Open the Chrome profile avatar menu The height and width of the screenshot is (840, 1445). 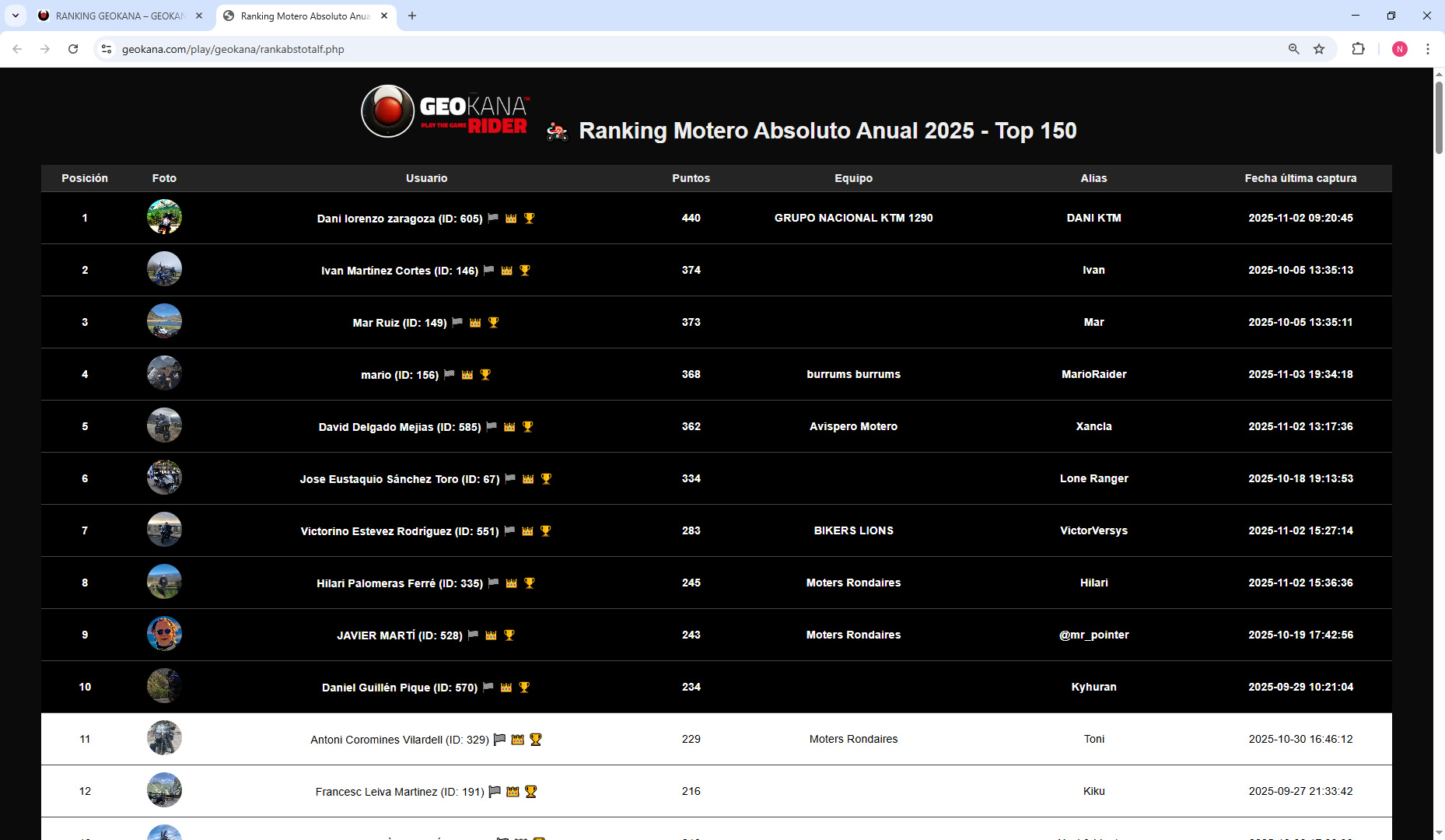click(x=1400, y=49)
